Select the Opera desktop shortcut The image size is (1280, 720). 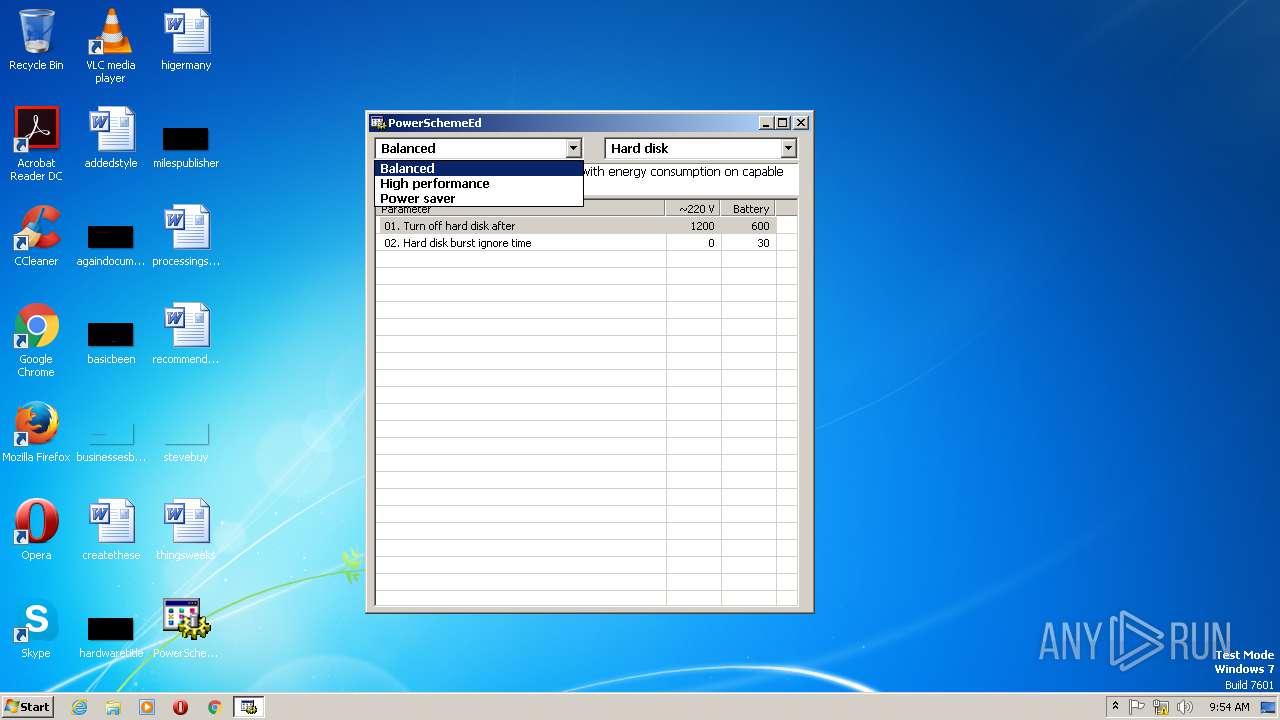coord(36,530)
